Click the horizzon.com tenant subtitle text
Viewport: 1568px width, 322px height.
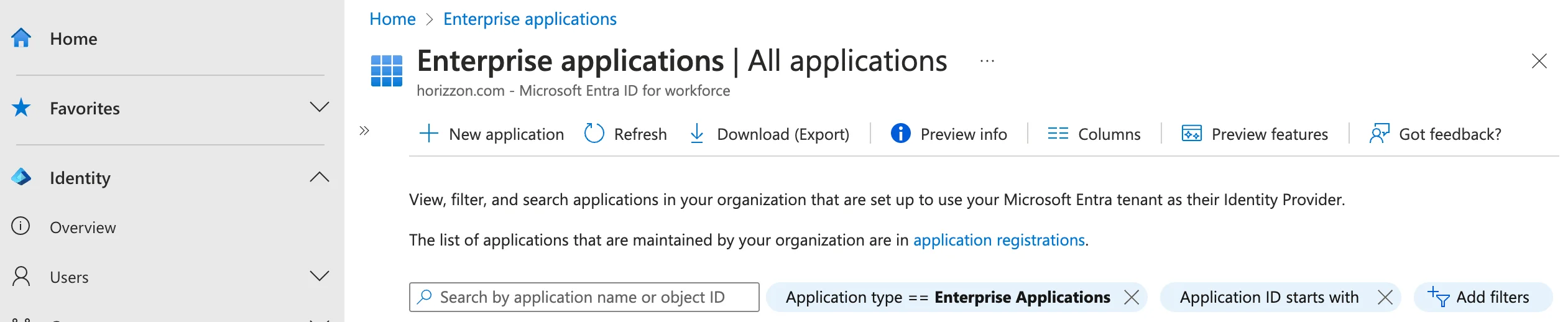tap(573, 91)
